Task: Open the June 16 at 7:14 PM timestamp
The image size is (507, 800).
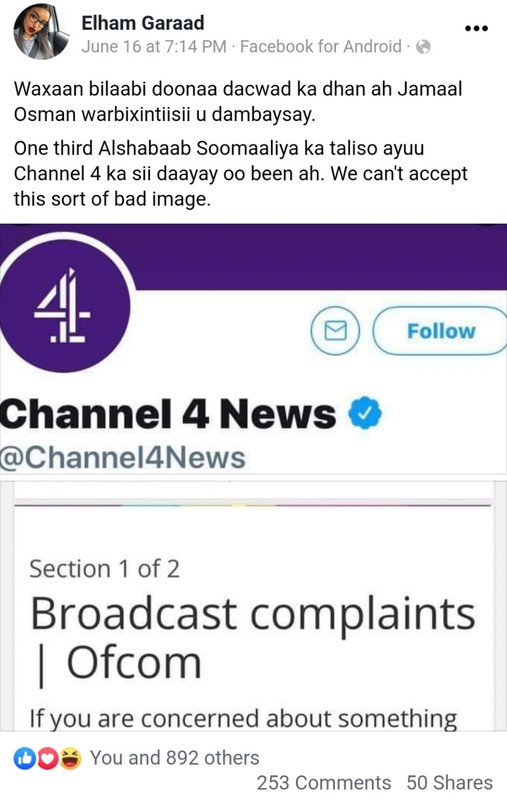Action: pyautogui.click(x=154, y=47)
